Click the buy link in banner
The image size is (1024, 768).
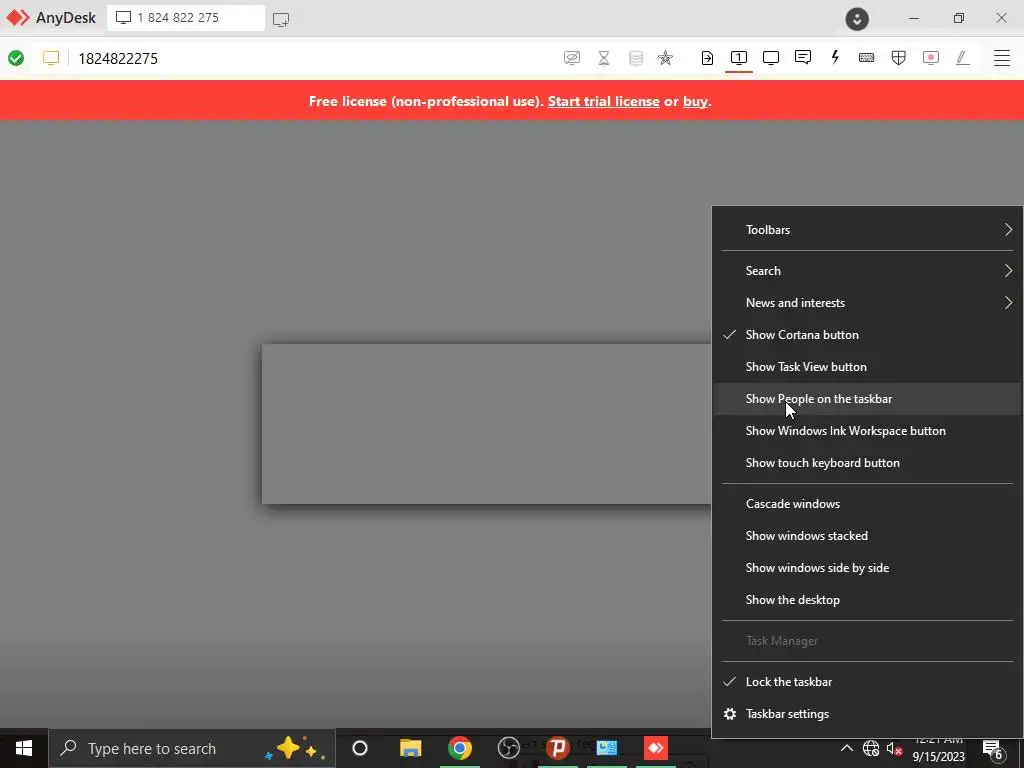click(x=696, y=101)
